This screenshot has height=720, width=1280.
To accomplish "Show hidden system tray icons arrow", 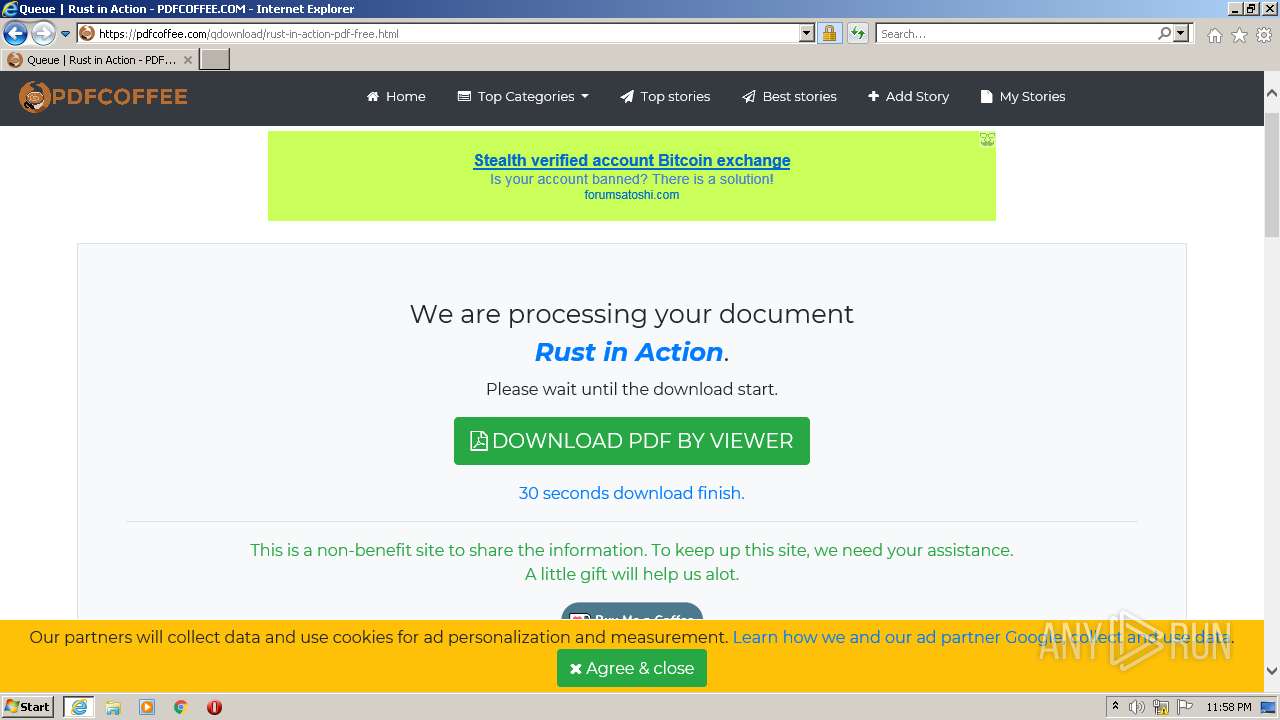I will [1115, 707].
